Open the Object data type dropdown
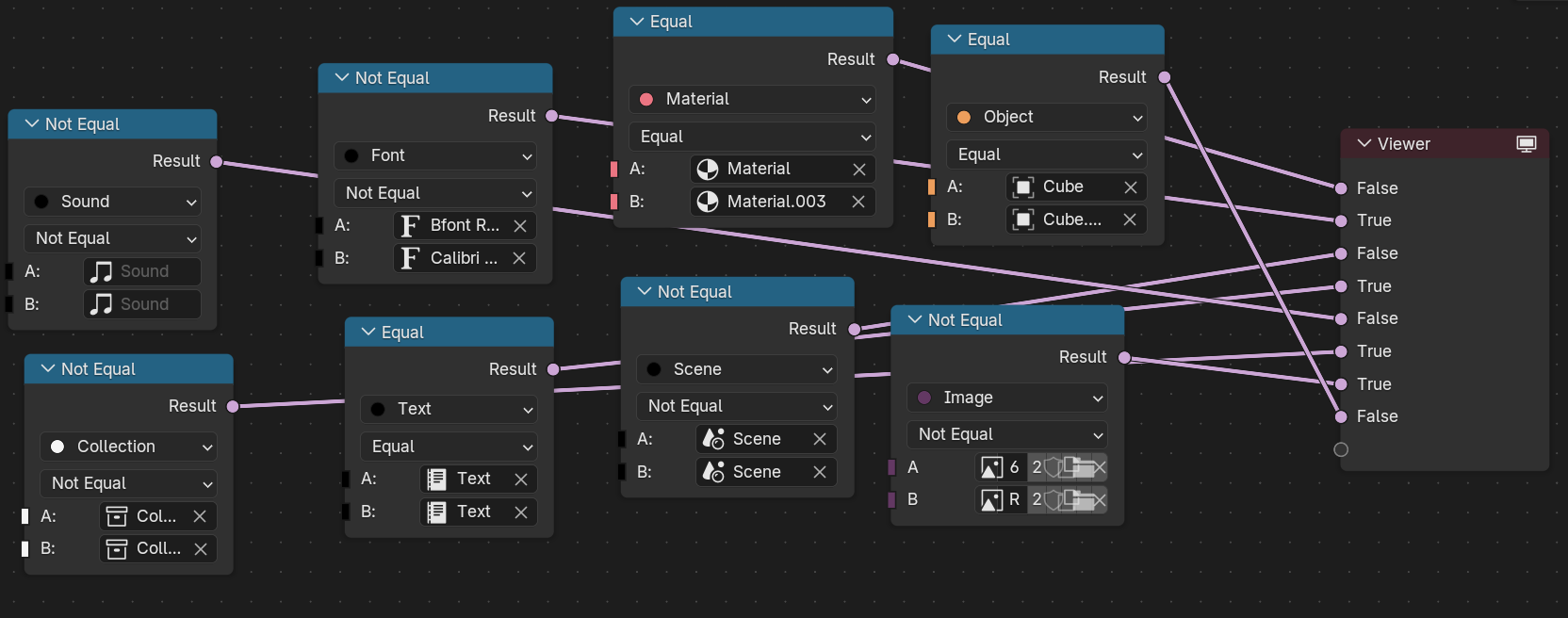 [1047, 117]
